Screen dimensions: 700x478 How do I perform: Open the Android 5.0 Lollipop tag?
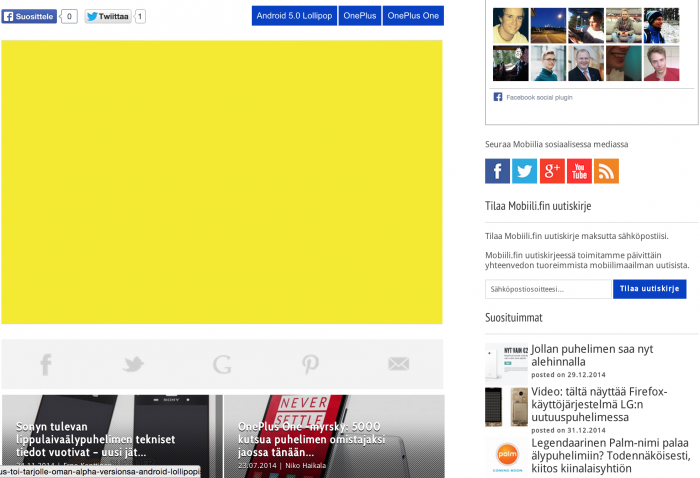pos(294,16)
